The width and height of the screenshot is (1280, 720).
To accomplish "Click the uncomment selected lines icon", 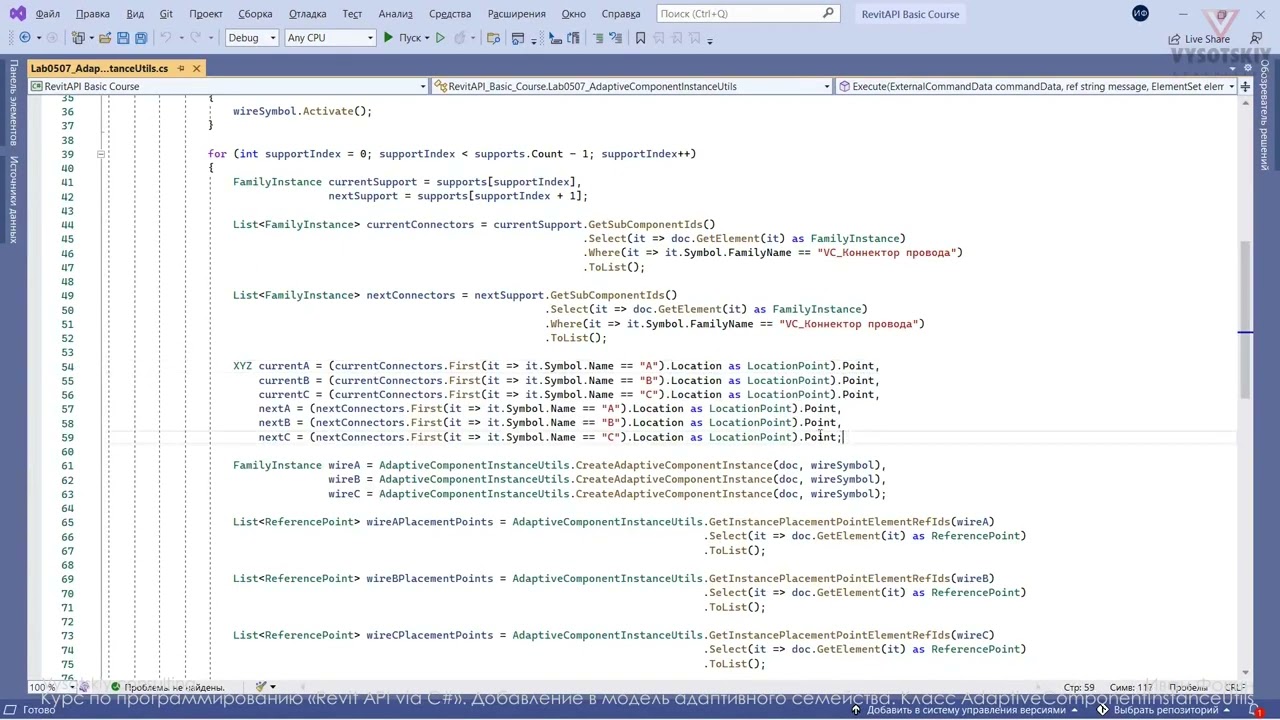I will 617,38.
